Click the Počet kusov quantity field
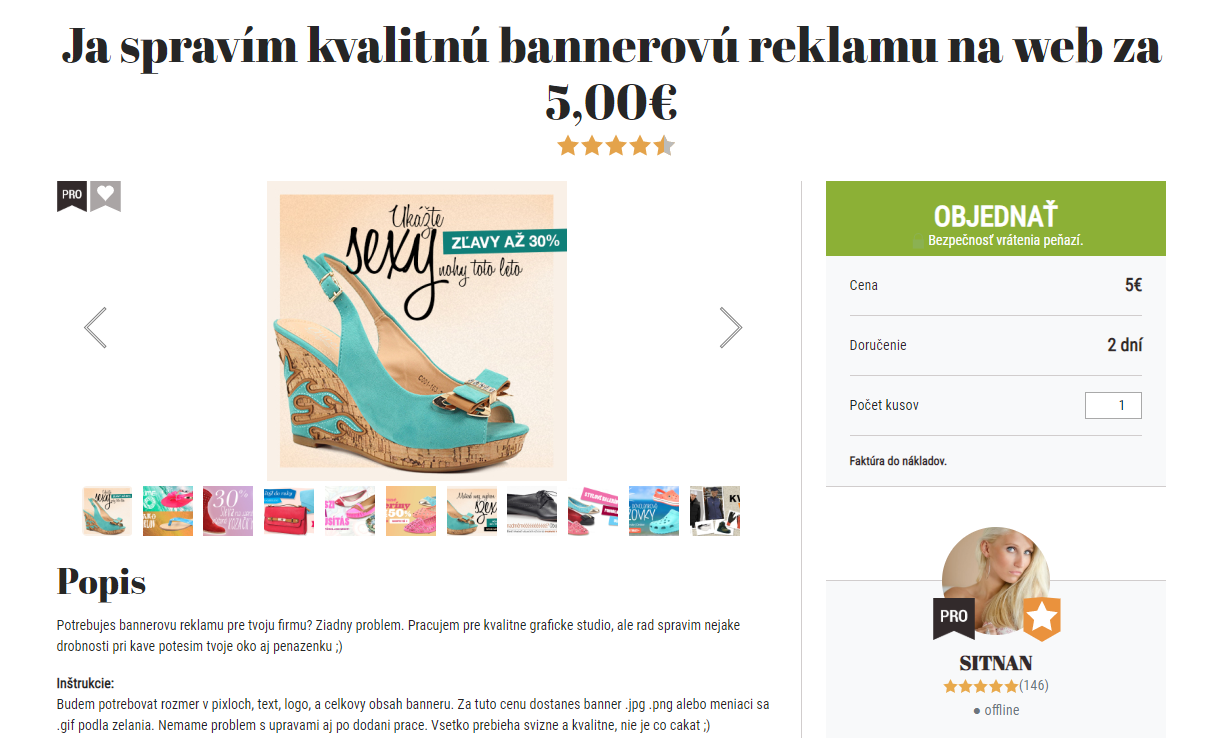 click(1113, 405)
